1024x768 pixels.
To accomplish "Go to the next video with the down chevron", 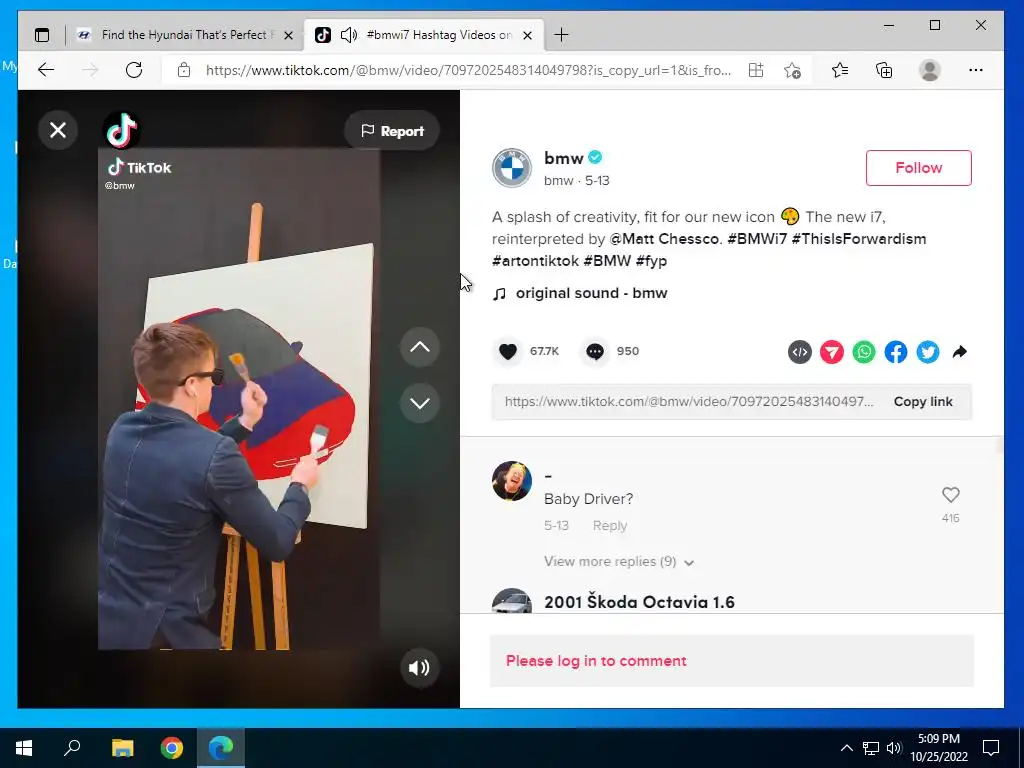I will 420,403.
